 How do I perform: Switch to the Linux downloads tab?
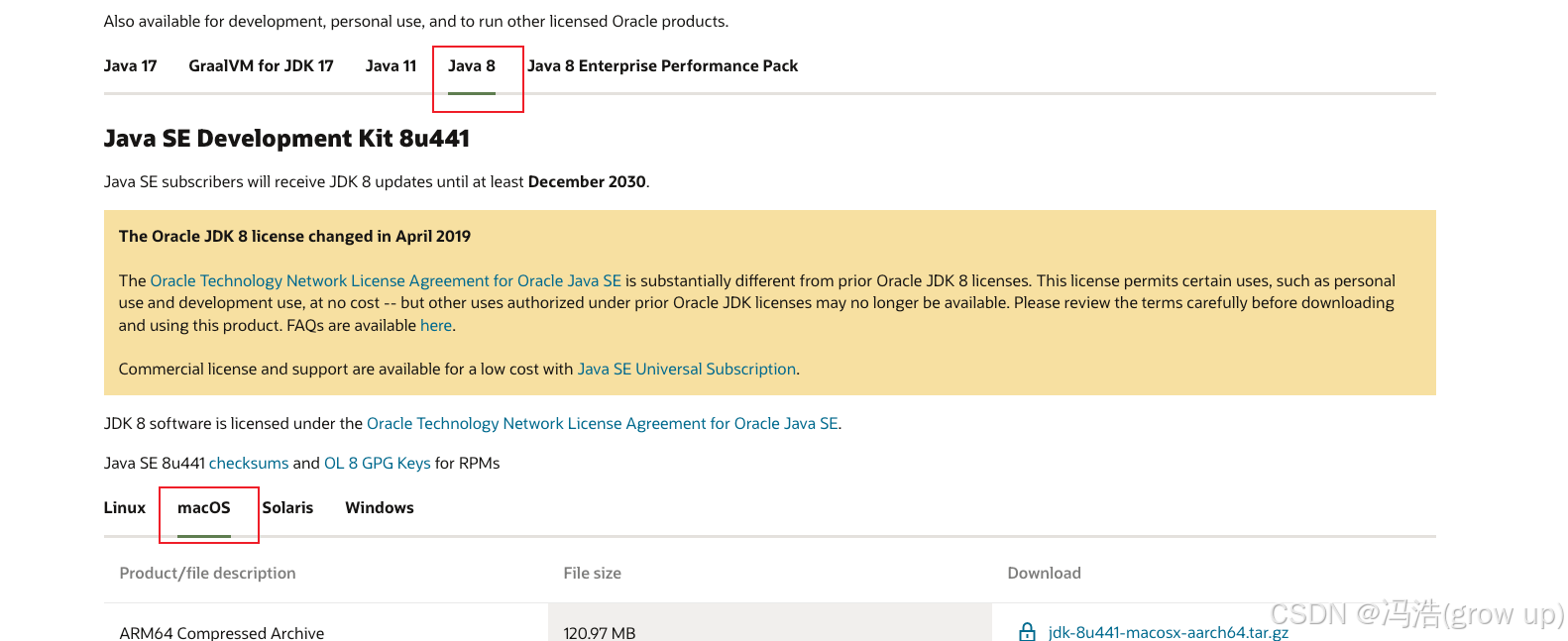pos(125,508)
